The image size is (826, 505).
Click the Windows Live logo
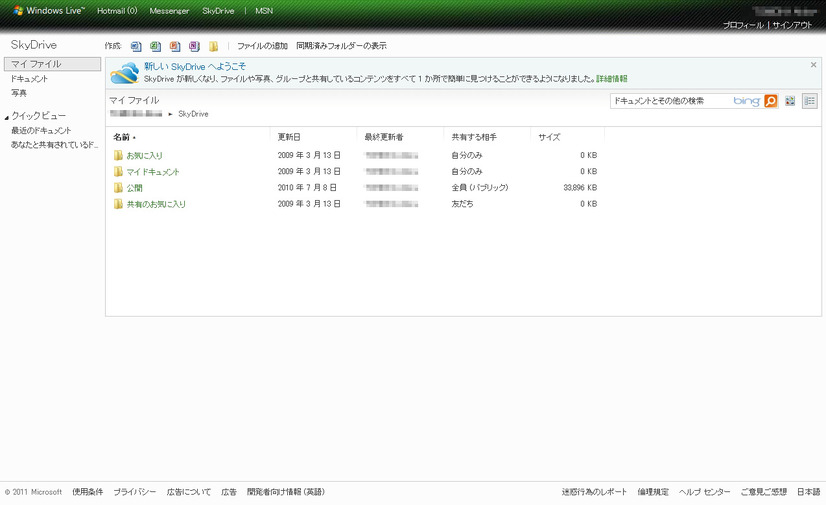click(49, 11)
